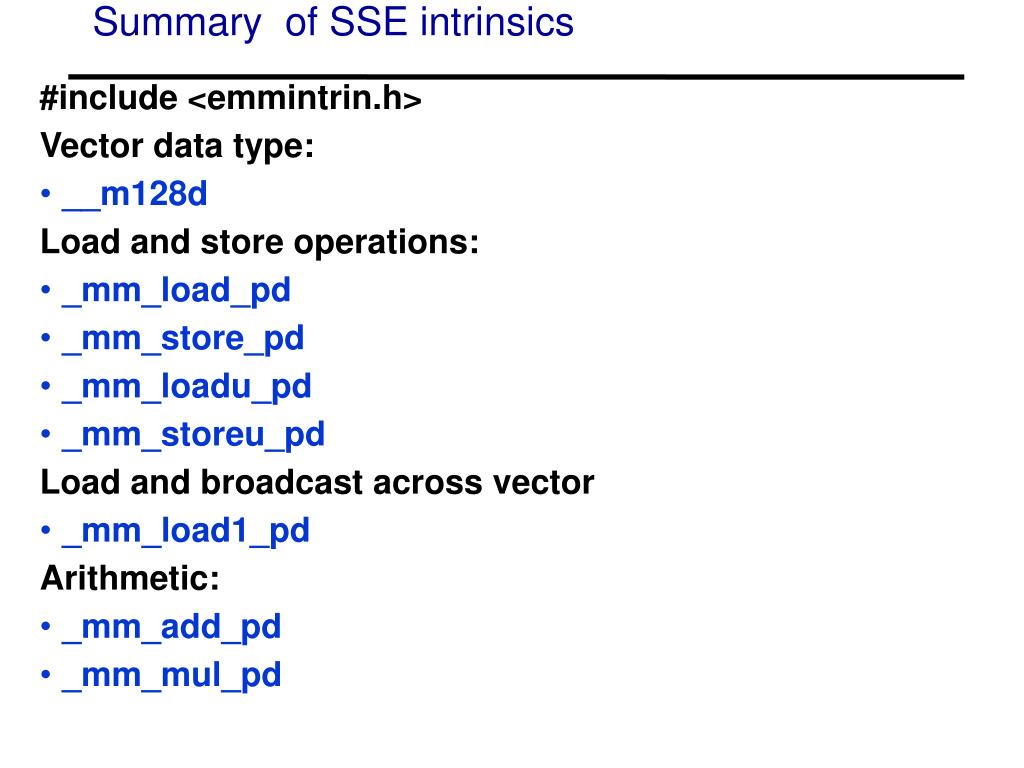Click the '_mm_storeu_pd' bullet text
1024x768 pixels.
click(x=193, y=435)
